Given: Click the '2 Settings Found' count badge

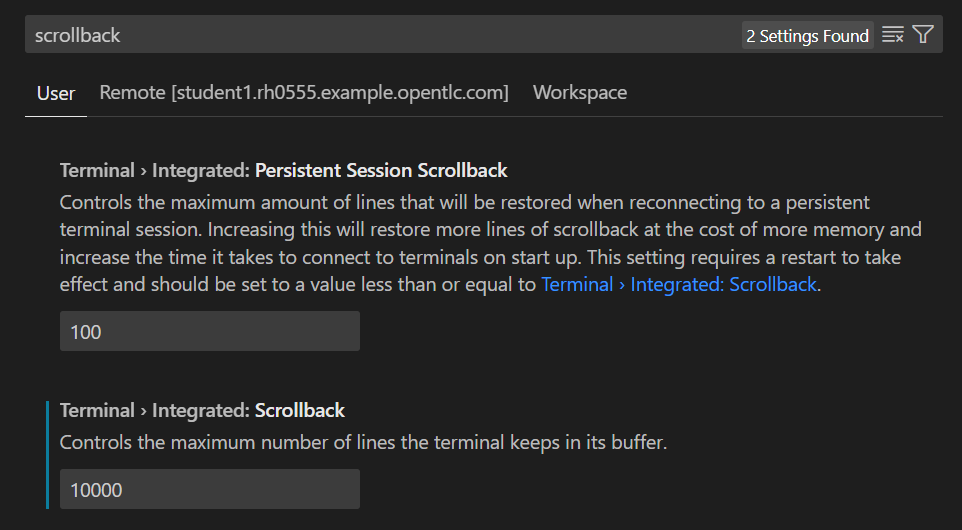Looking at the screenshot, I should coord(807,36).
